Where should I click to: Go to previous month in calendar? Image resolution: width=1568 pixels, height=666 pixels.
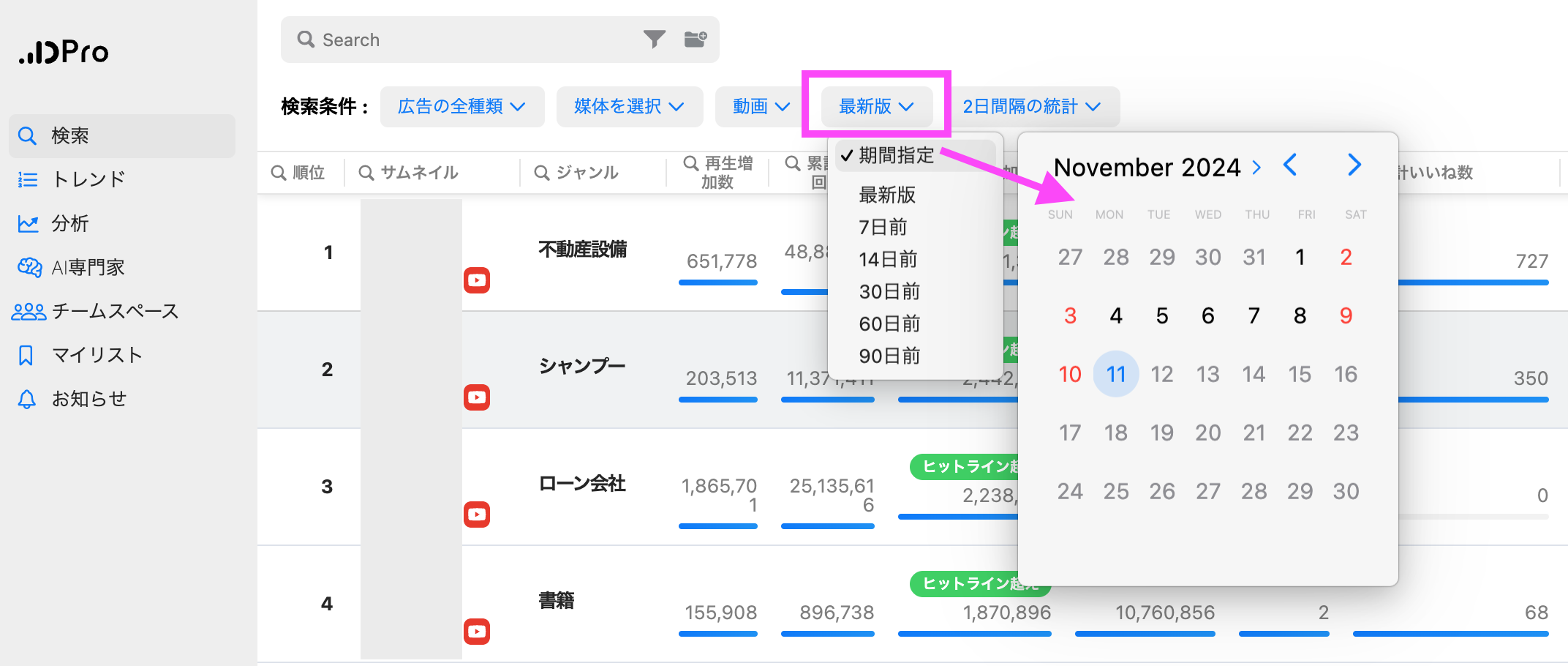click(x=1290, y=165)
